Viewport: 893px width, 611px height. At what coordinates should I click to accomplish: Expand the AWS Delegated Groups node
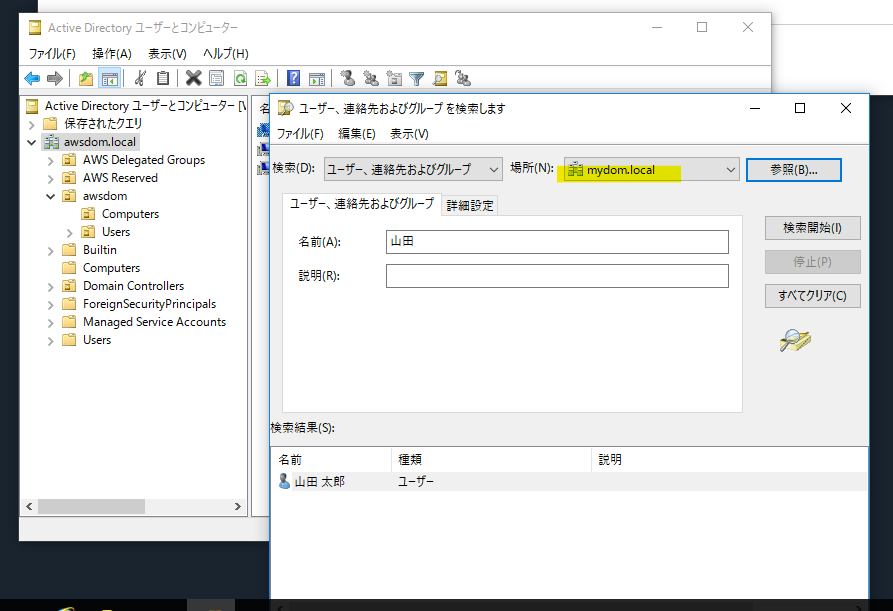51,160
